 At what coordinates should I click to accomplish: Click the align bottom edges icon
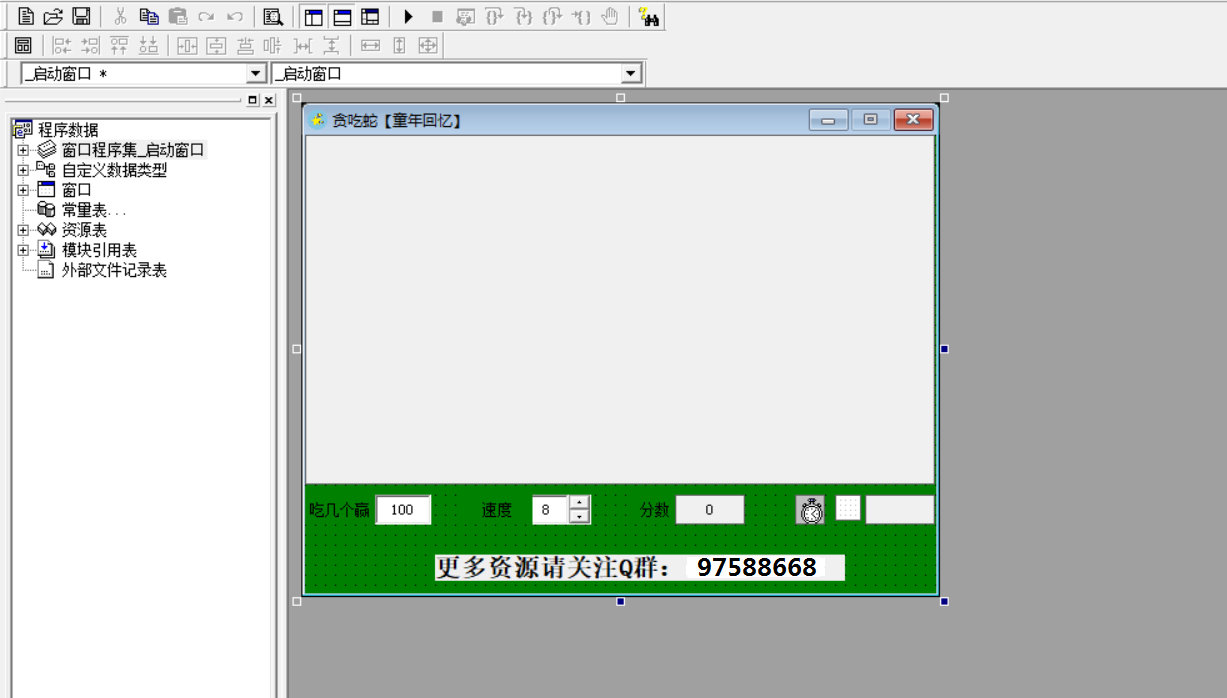149,45
